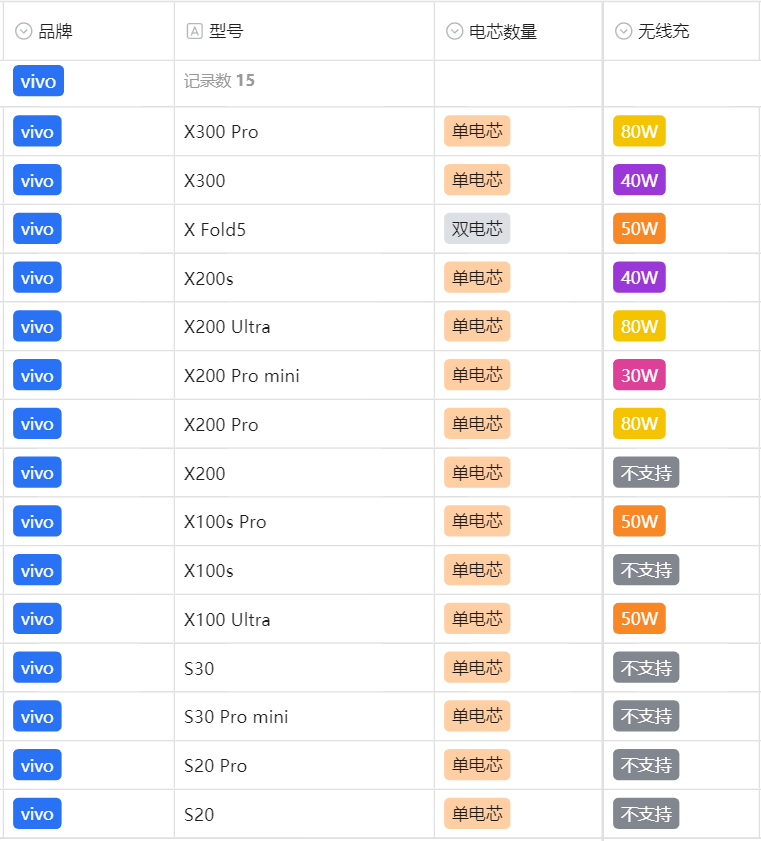Select the 单电芯 tag in the X100s row
This screenshot has height=841, width=761.
pyautogui.click(x=477, y=570)
